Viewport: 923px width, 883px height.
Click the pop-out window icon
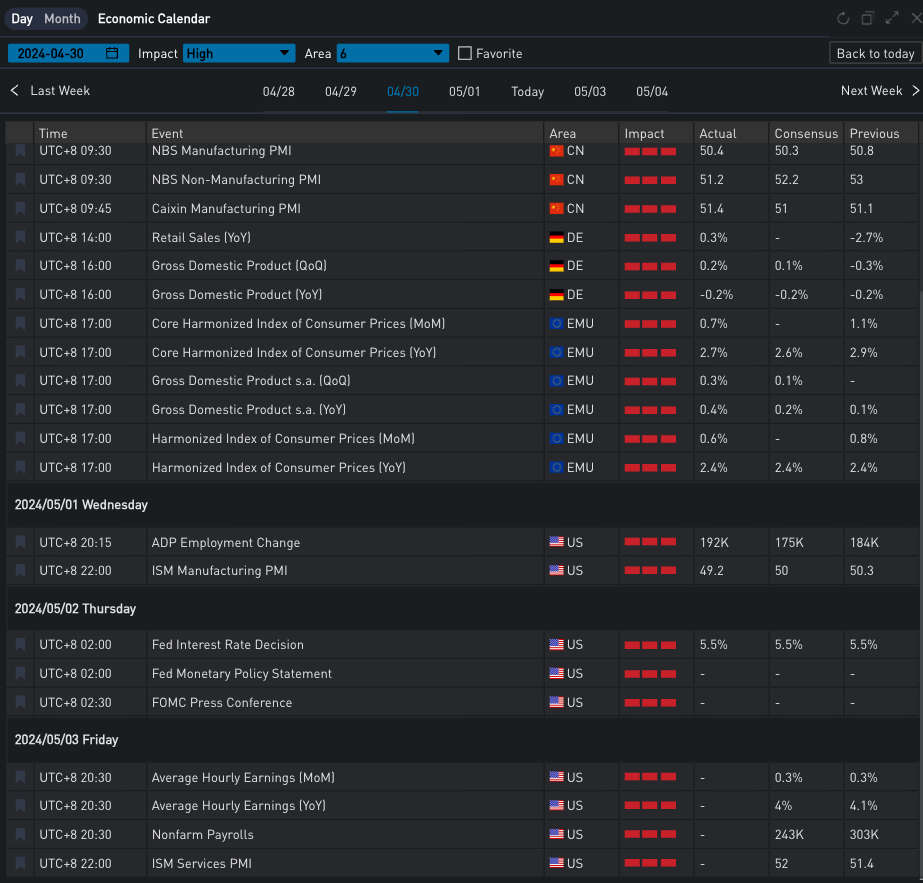tap(867, 18)
